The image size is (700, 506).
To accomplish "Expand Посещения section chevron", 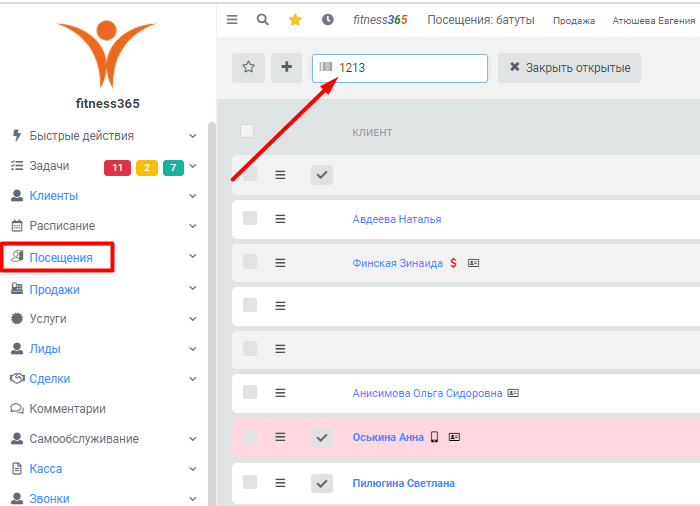I will (192, 256).
